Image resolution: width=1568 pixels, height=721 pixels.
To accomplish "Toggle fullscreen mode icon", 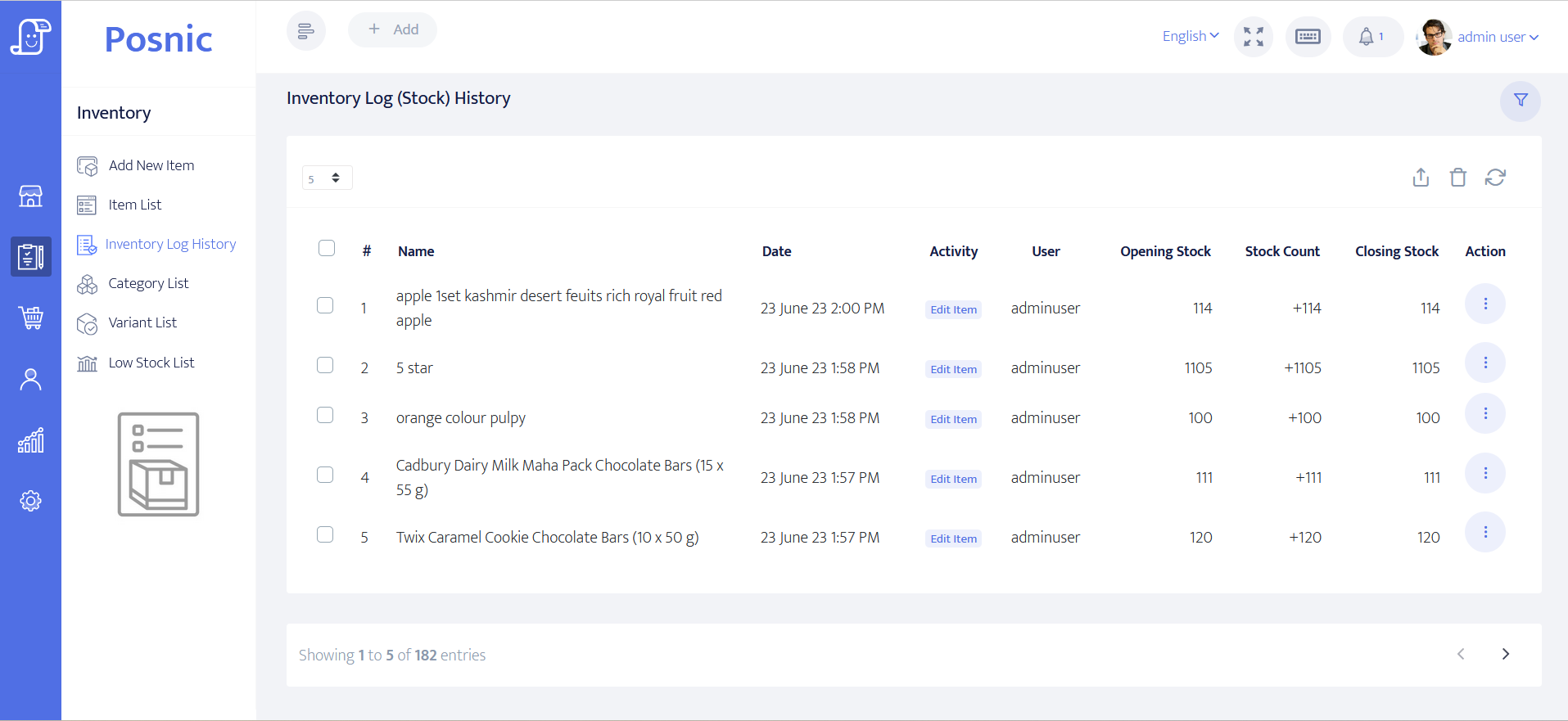I will tap(1253, 37).
